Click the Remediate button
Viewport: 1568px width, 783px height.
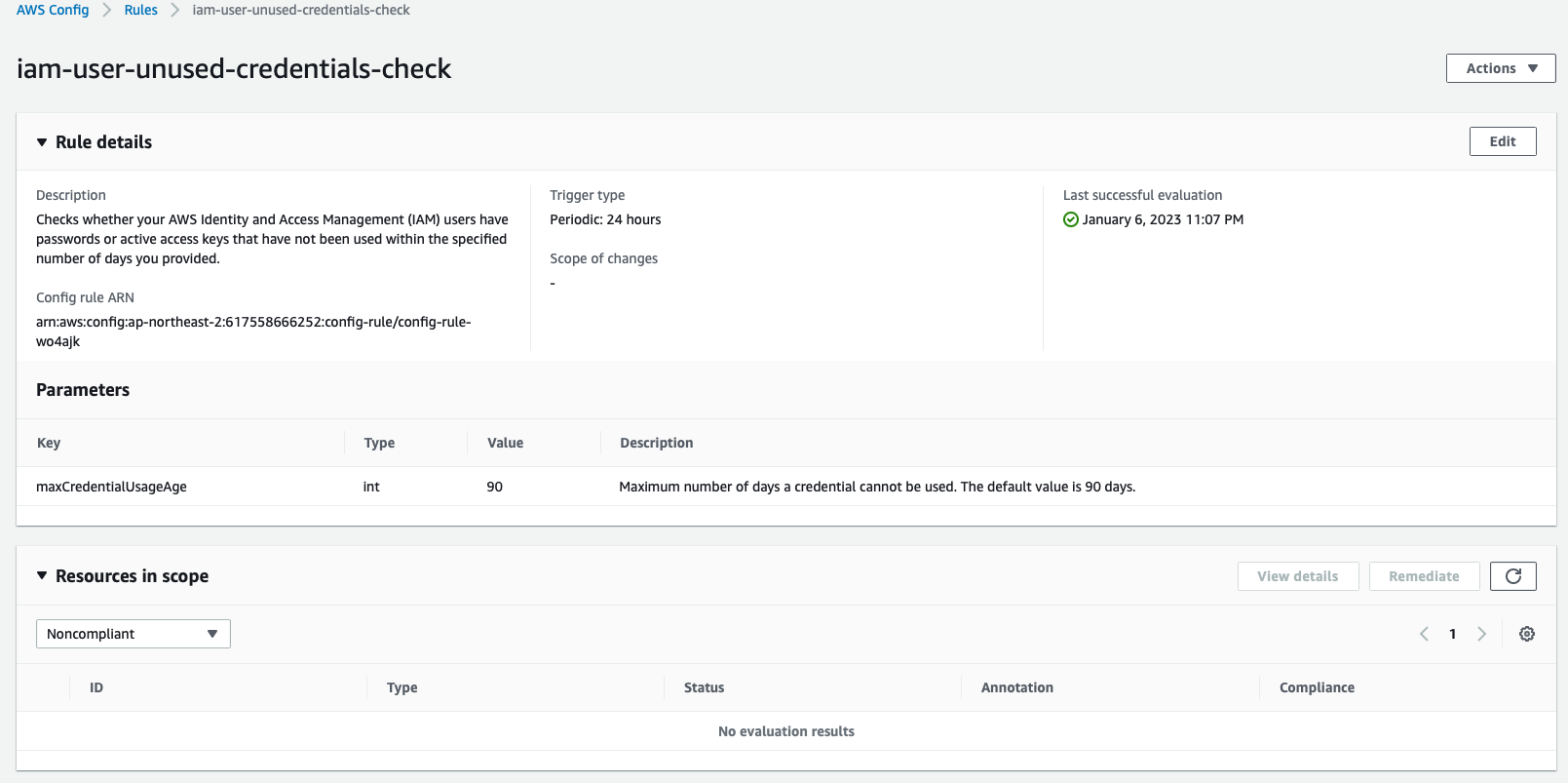1424,576
